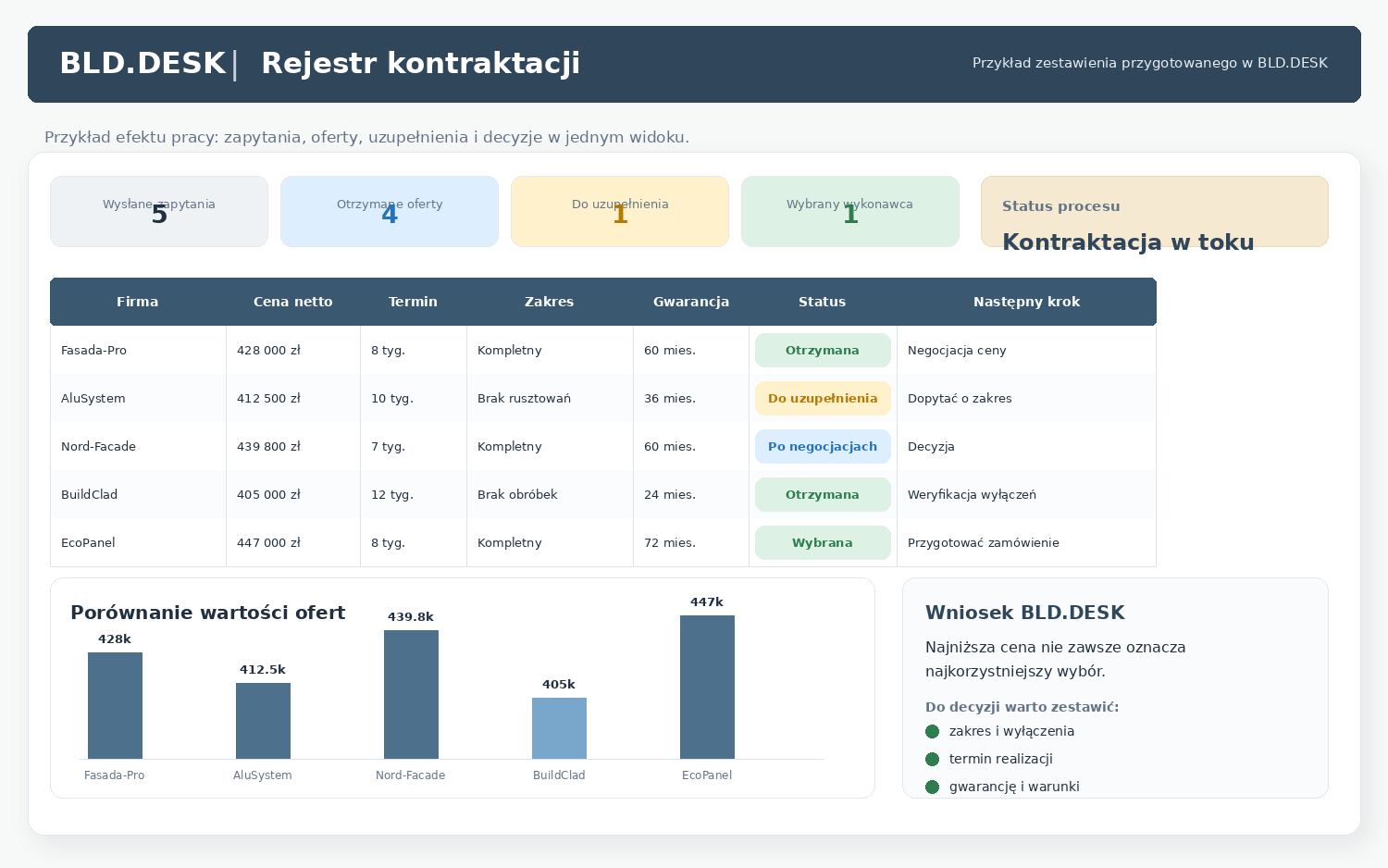Viewport: 1388px width, 868px height.
Task: Click the Do uzupełnienia badge in AluSystem row
Action: (823, 399)
